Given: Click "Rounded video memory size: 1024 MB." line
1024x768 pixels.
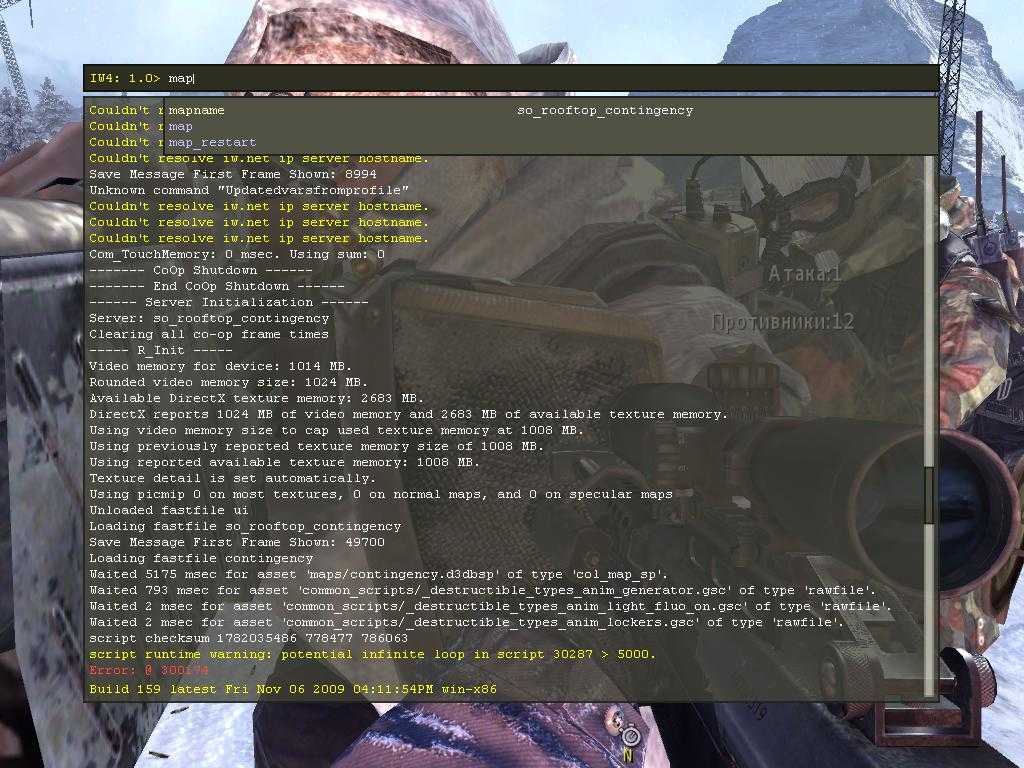Looking at the screenshot, I should click(229, 382).
